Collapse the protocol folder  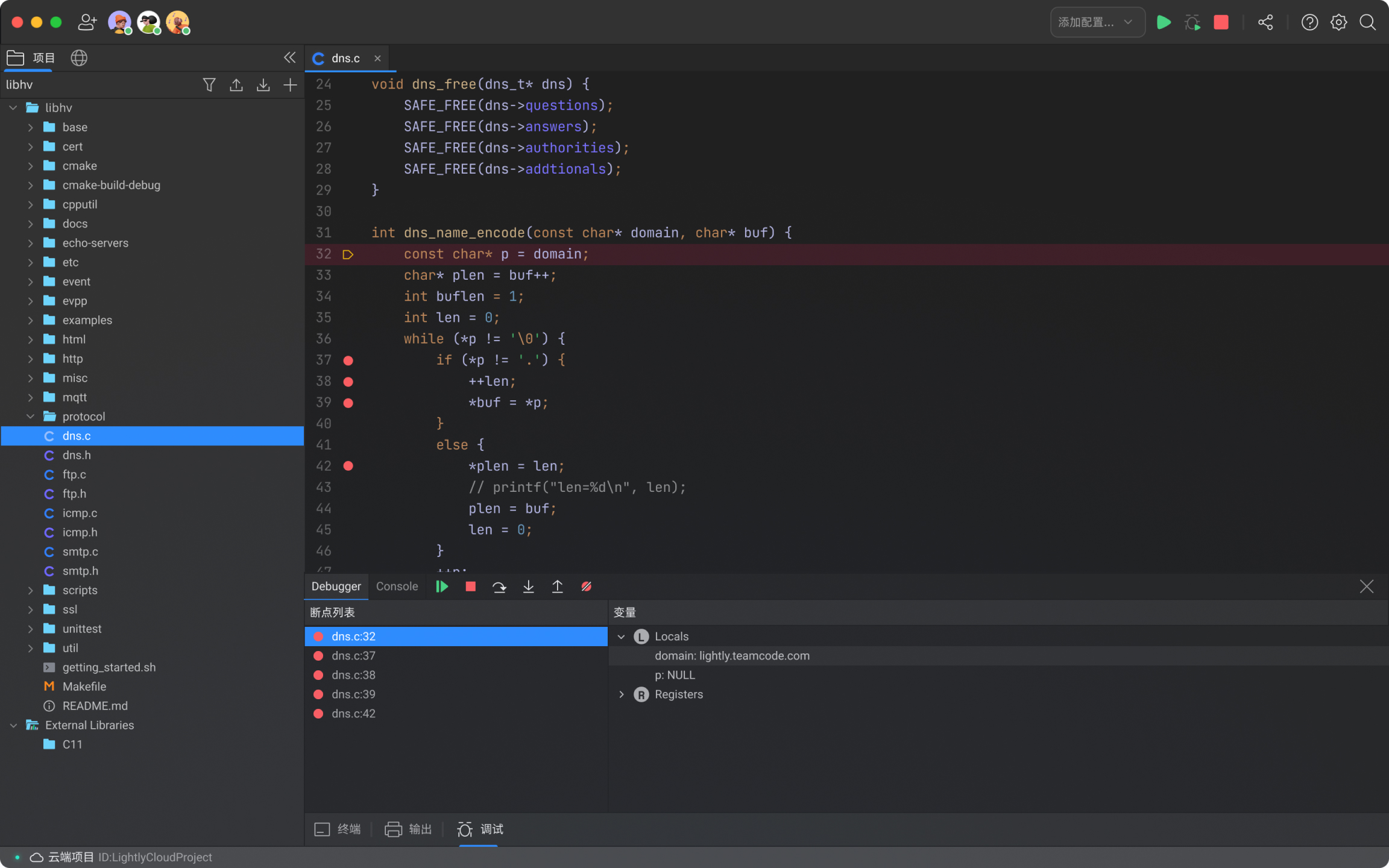30,417
